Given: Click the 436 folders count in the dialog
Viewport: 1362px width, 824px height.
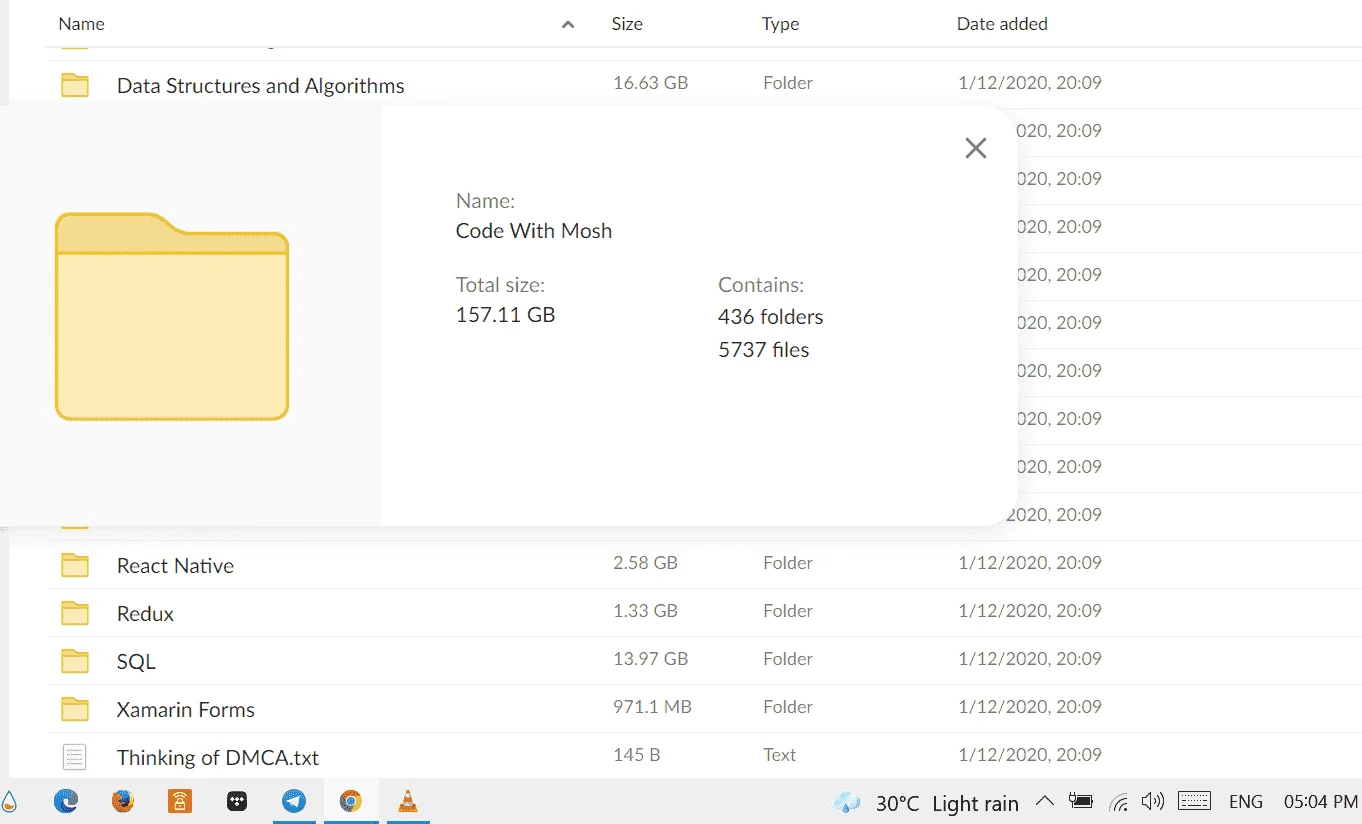Looking at the screenshot, I should 771,317.
